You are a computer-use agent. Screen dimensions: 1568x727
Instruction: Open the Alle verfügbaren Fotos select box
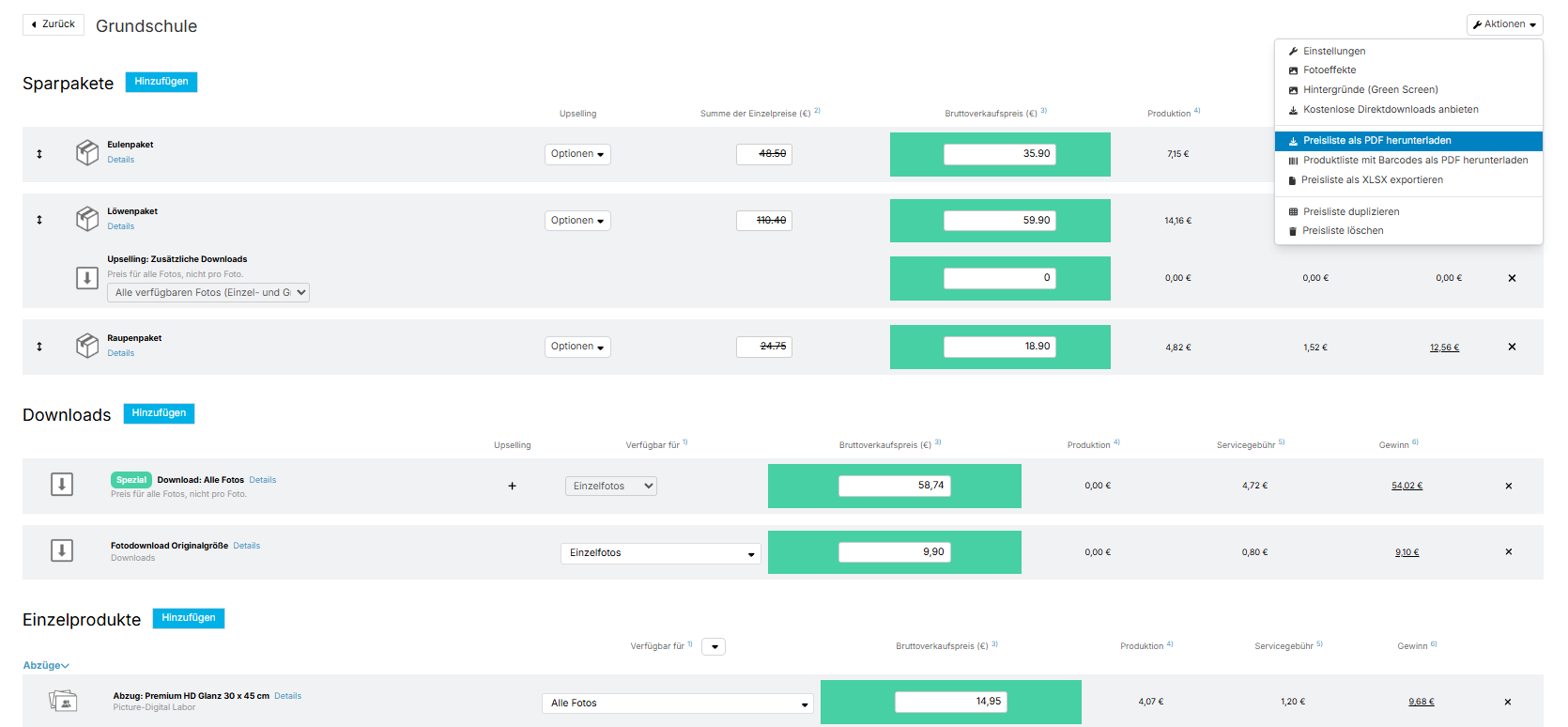tap(208, 292)
